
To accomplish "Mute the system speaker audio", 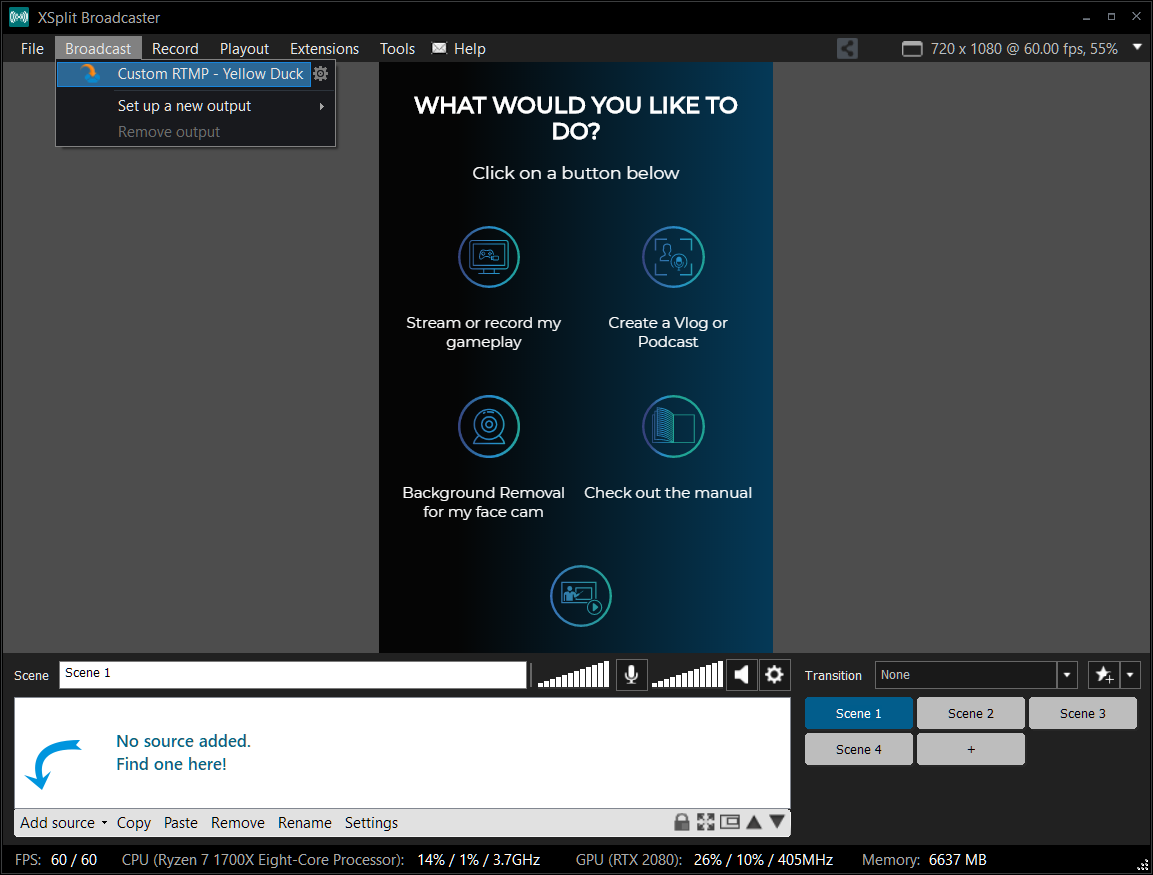I will coord(741,674).
